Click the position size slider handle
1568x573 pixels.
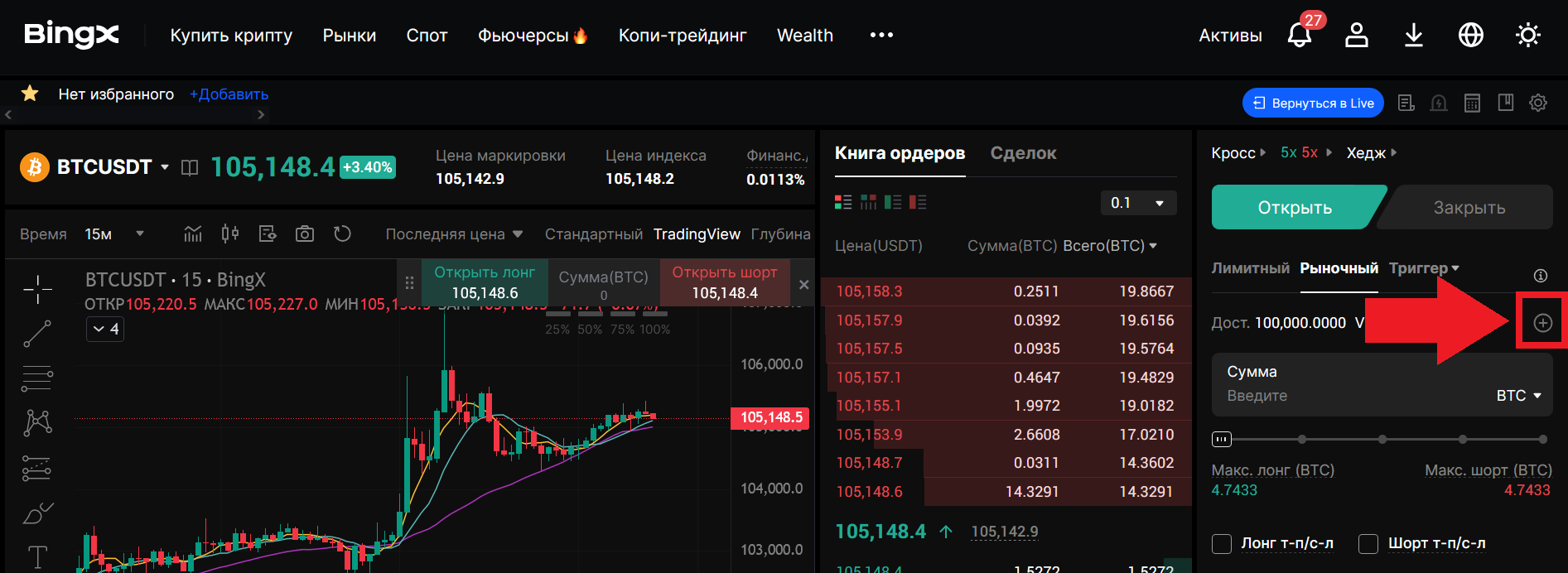tap(1222, 439)
